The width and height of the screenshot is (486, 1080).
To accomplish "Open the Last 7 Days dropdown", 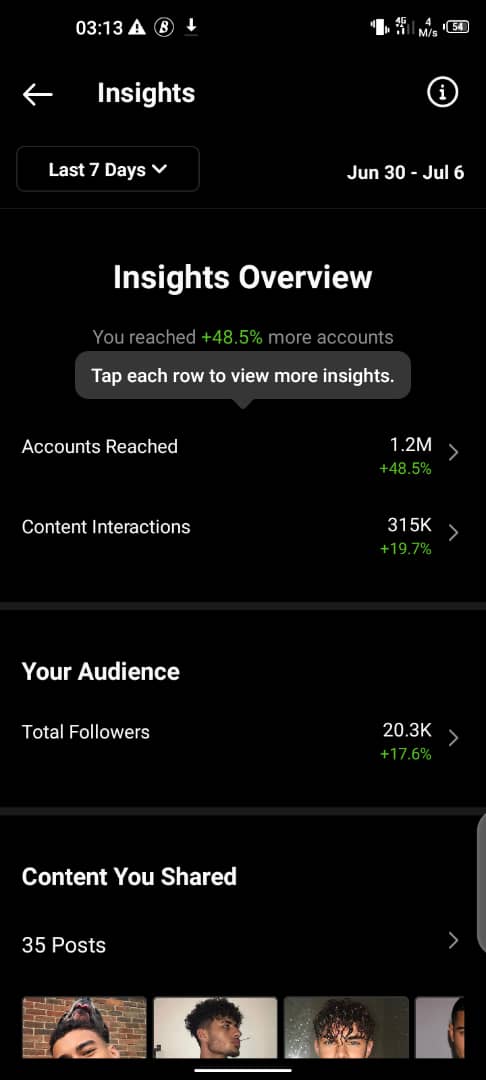I will tap(108, 169).
